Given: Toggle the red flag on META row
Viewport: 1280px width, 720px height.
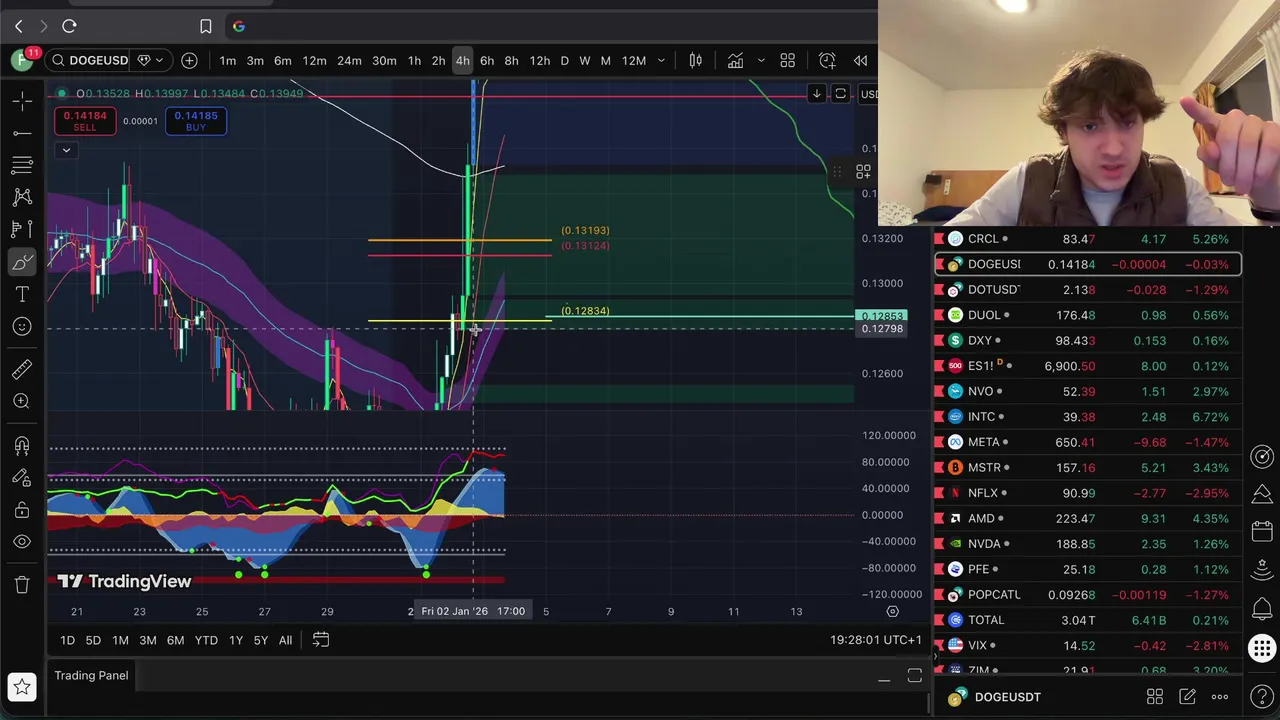Looking at the screenshot, I should point(939,442).
